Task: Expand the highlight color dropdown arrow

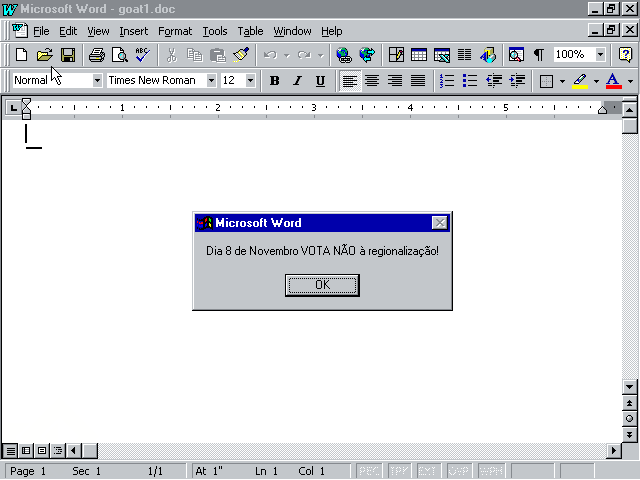Action: [x=596, y=81]
